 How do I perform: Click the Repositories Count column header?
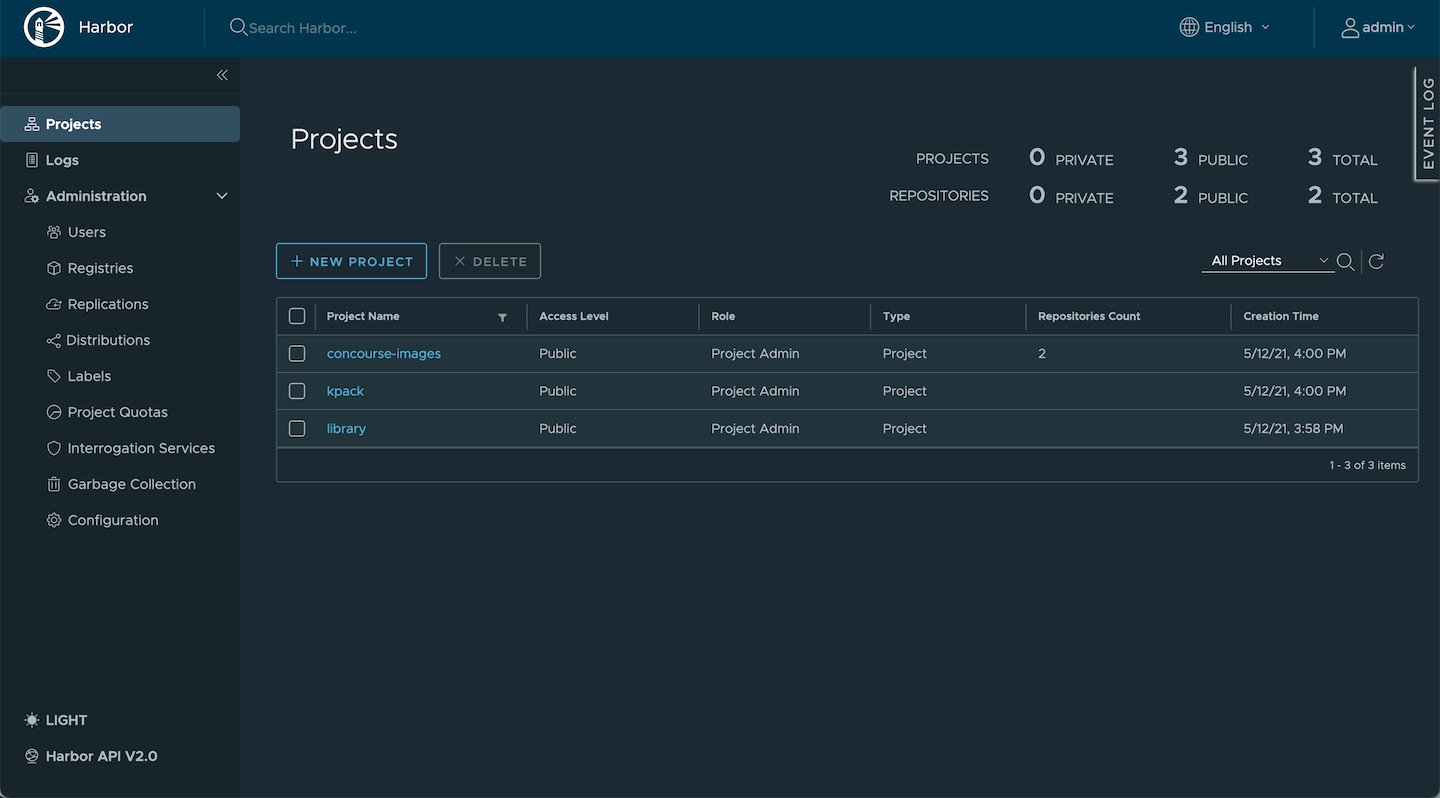pyautogui.click(x=1089, y=316)
